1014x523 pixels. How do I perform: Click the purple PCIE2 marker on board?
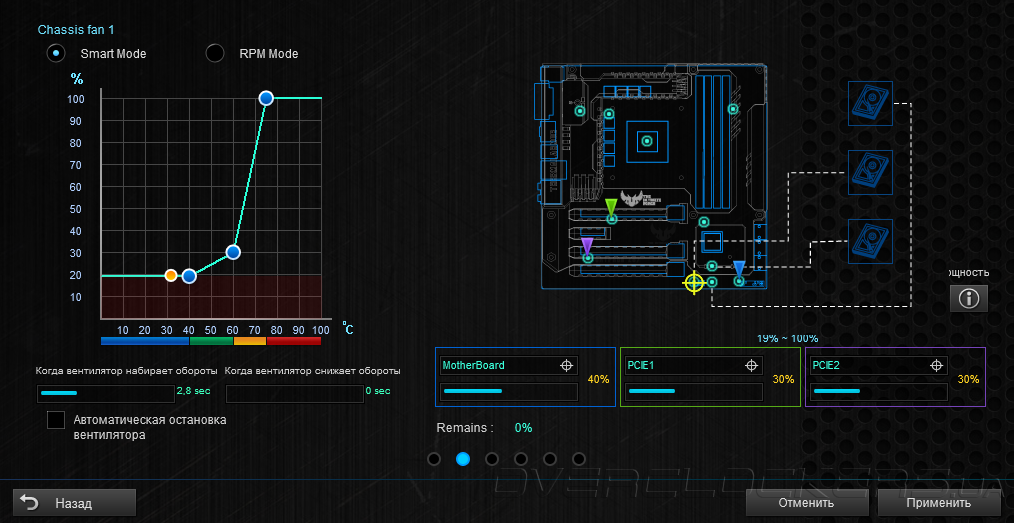[587, 246]
